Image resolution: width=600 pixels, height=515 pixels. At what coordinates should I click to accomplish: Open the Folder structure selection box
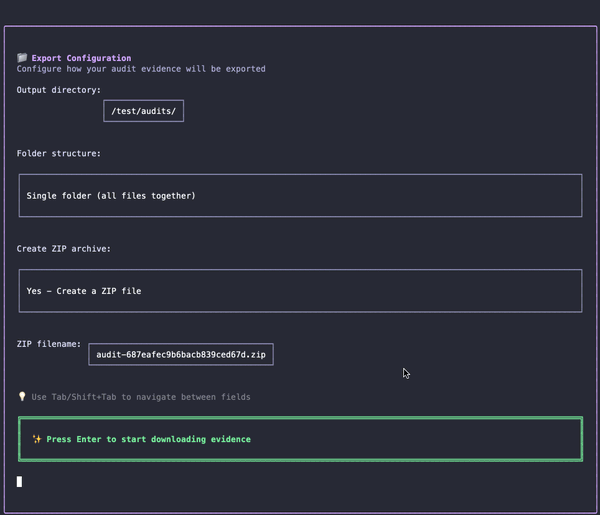(300, 195)
